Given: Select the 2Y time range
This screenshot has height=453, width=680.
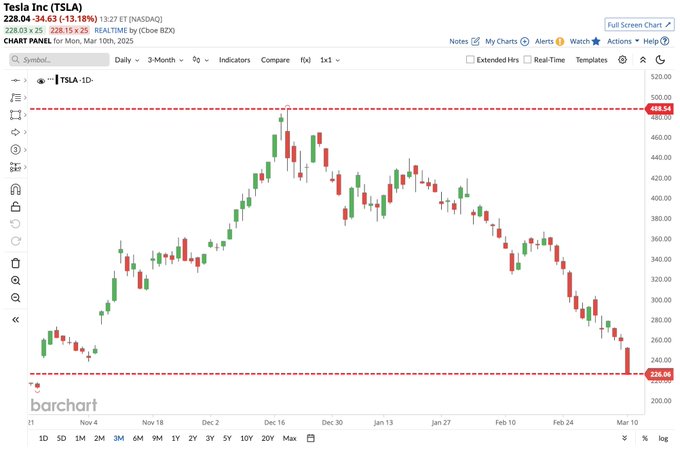Looking at the screenshot, I should click(193, 438).
